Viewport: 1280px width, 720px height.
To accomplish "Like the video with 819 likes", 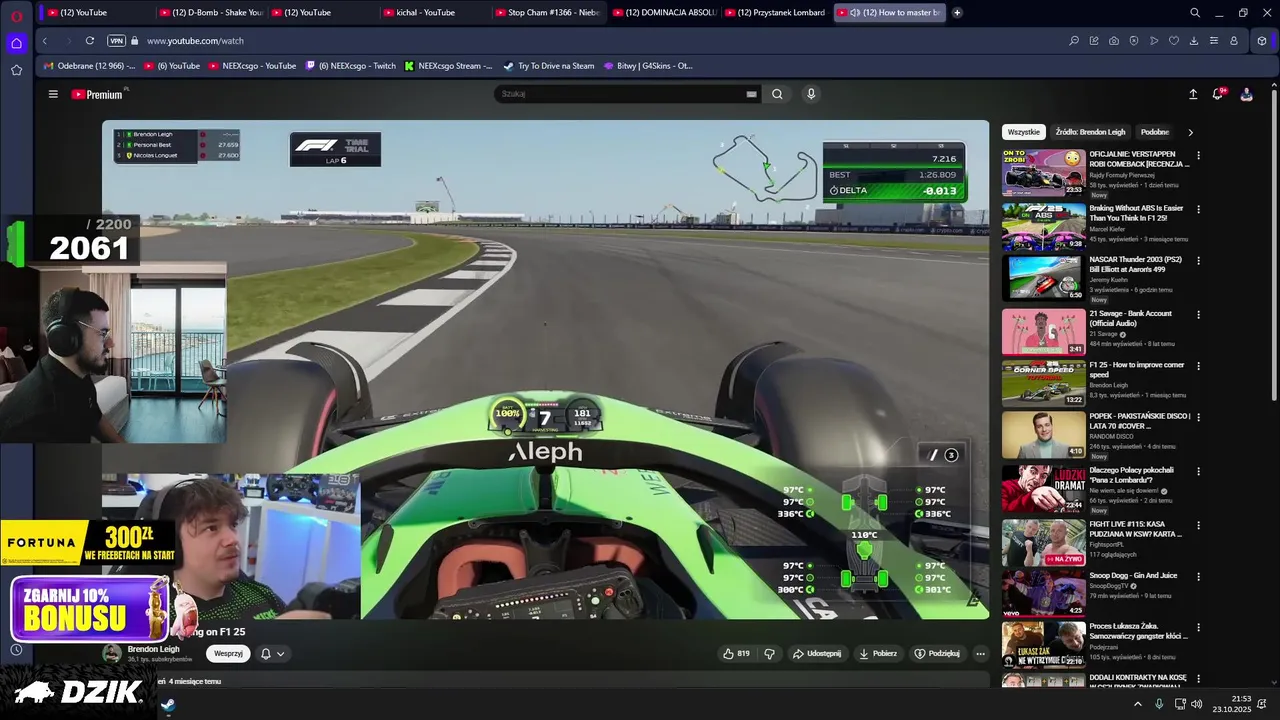I will 737,654.
